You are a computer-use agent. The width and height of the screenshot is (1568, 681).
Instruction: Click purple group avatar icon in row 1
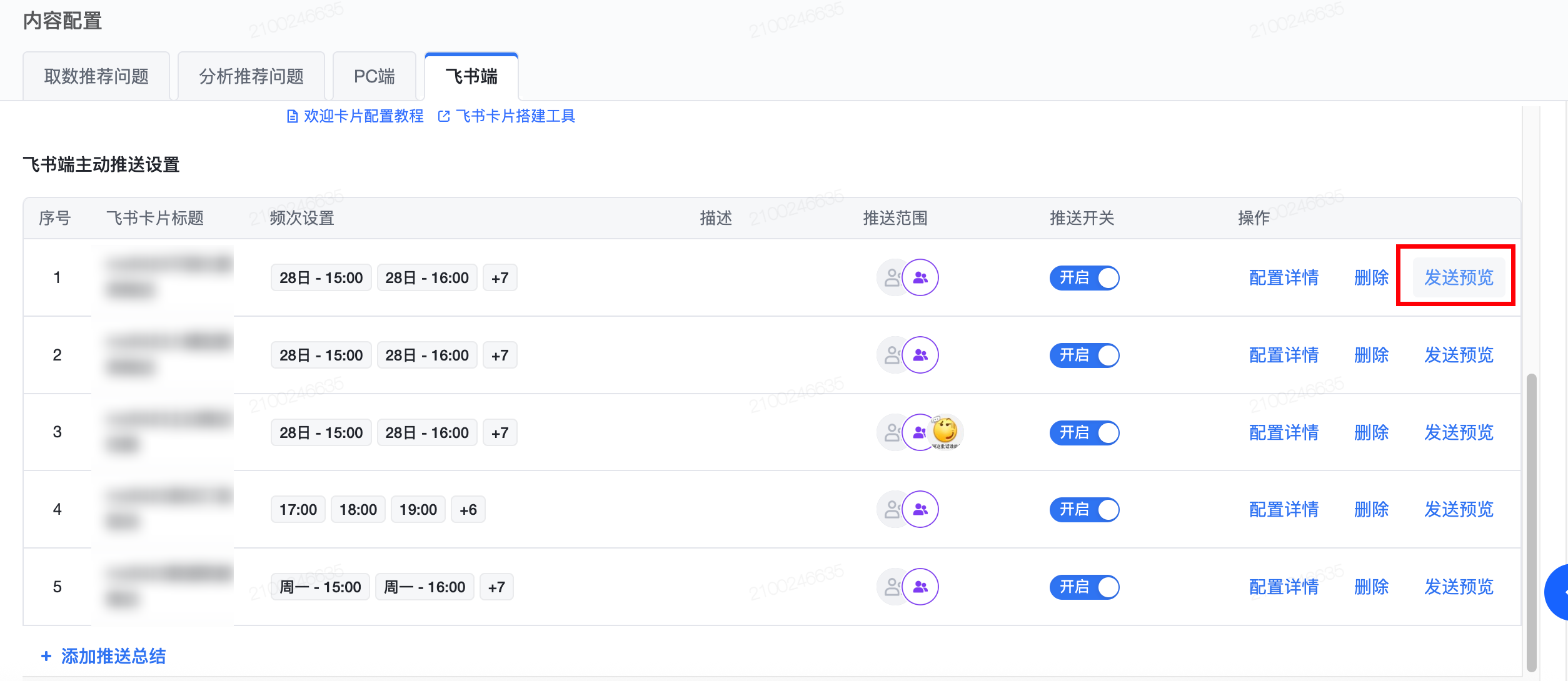920,277
